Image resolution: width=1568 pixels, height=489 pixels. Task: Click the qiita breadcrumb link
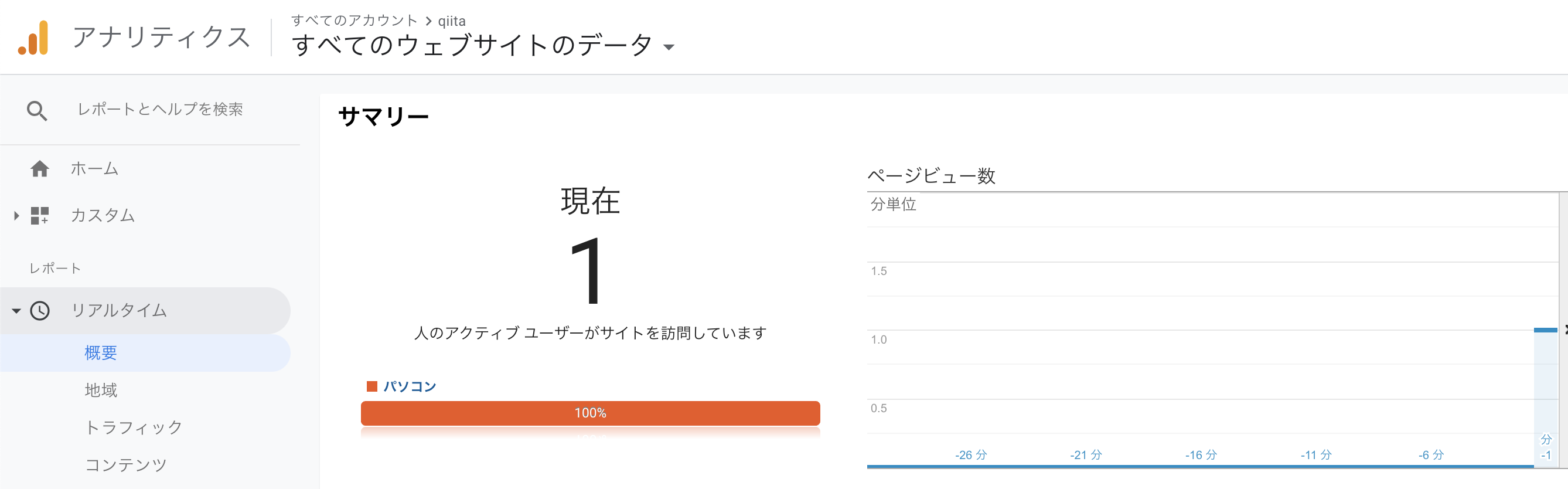[x=451, y=20]
